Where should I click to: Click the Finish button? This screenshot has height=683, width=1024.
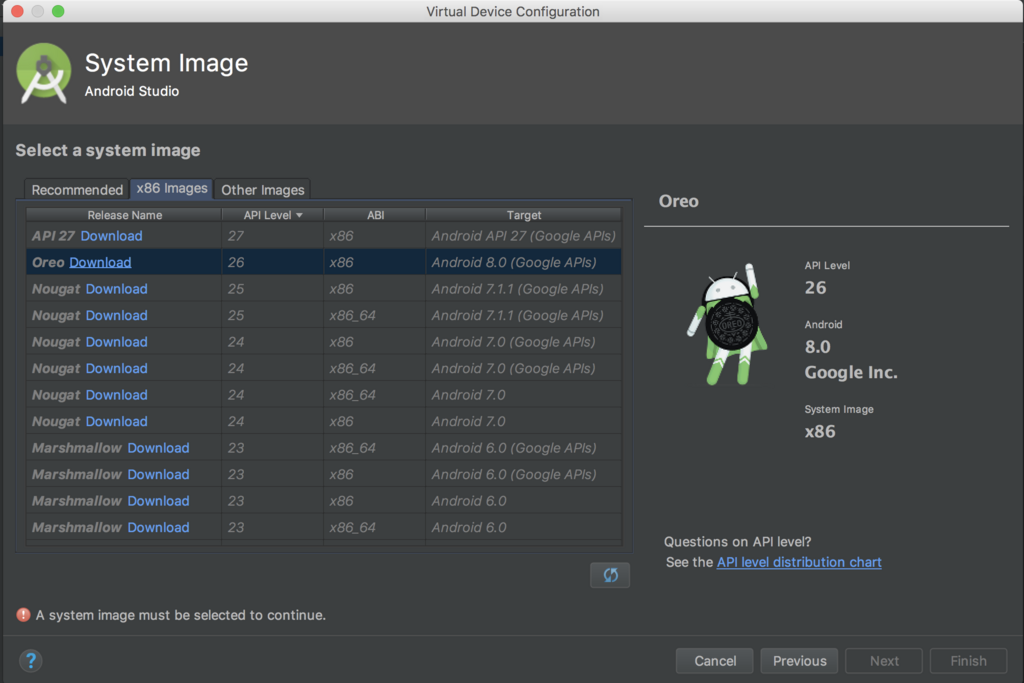pos(968,661)
